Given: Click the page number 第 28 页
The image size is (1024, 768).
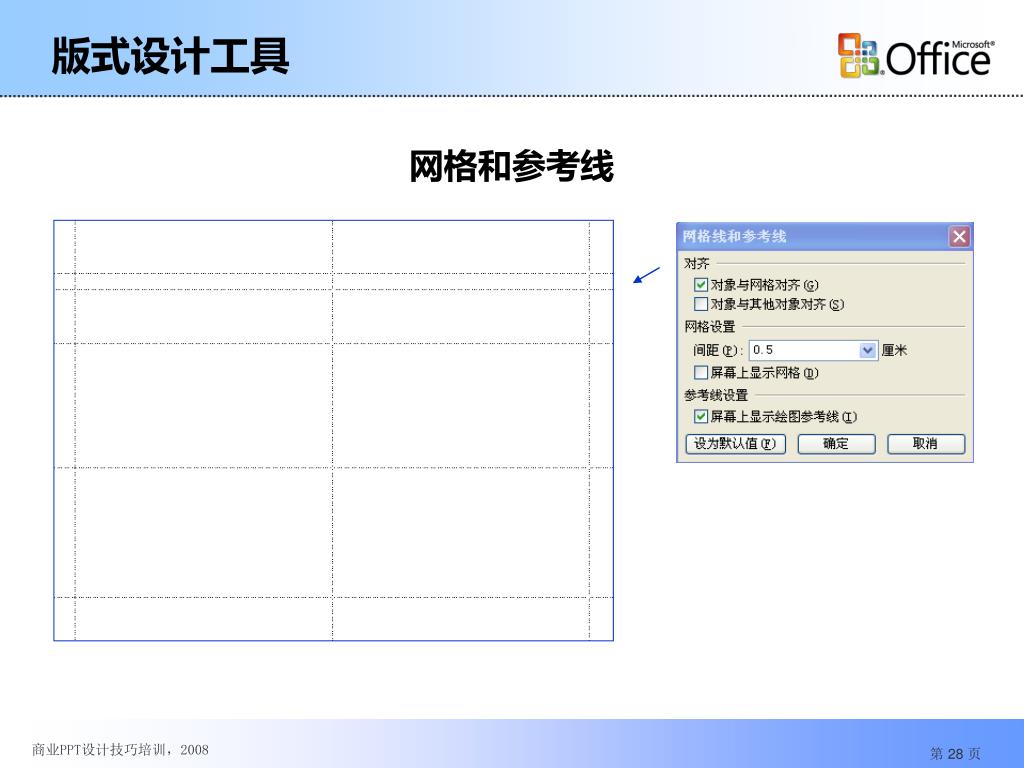Looking at the screenshot, I should pyautogui.click(x=955, y=754).
